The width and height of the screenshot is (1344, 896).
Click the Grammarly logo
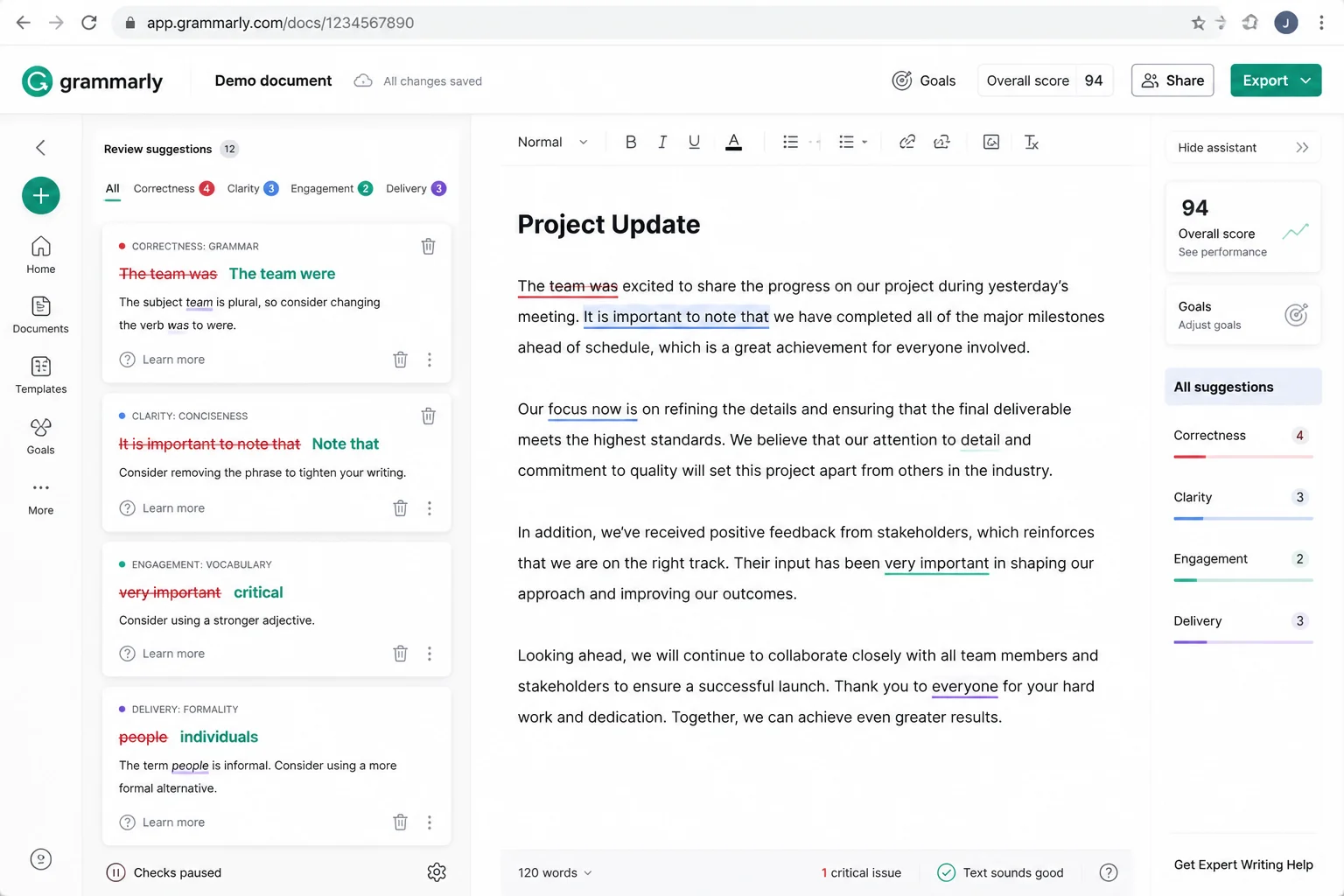click(92, 81)
